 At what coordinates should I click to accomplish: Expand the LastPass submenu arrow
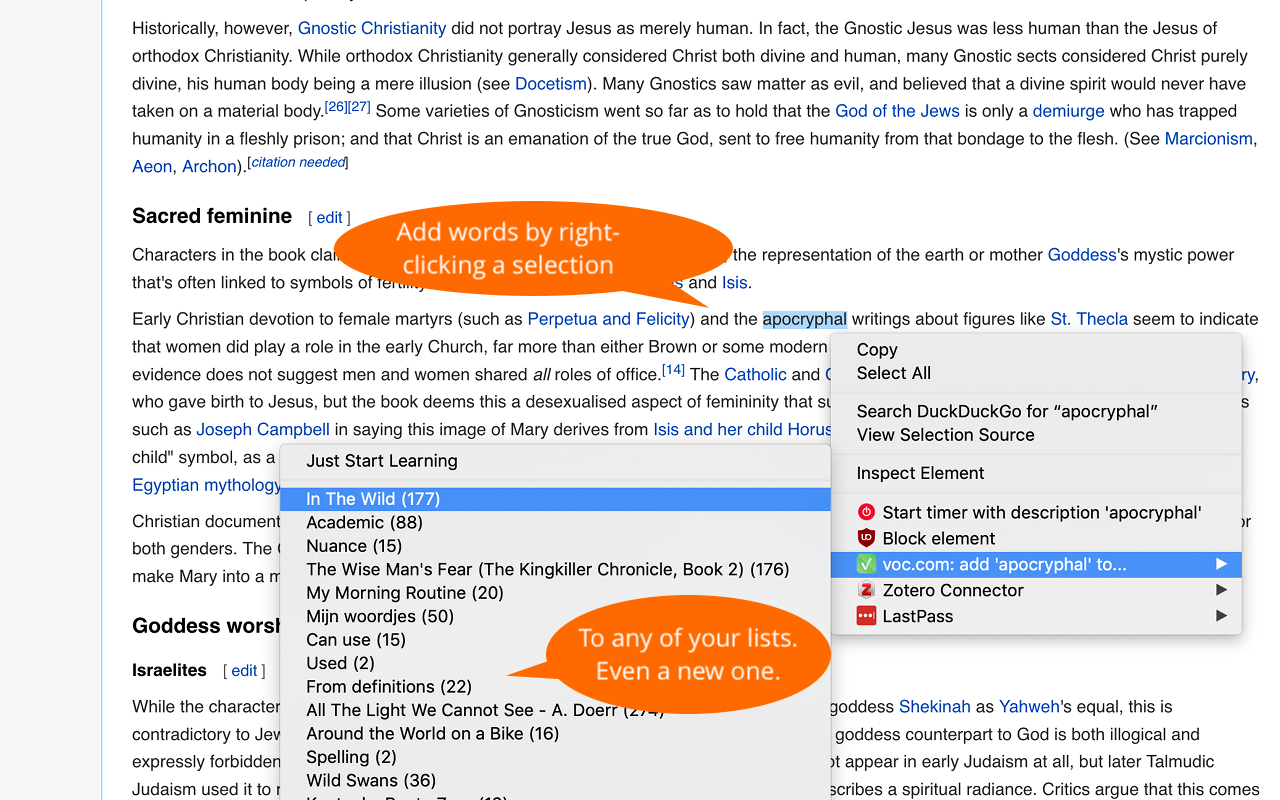coord(1221,616)
